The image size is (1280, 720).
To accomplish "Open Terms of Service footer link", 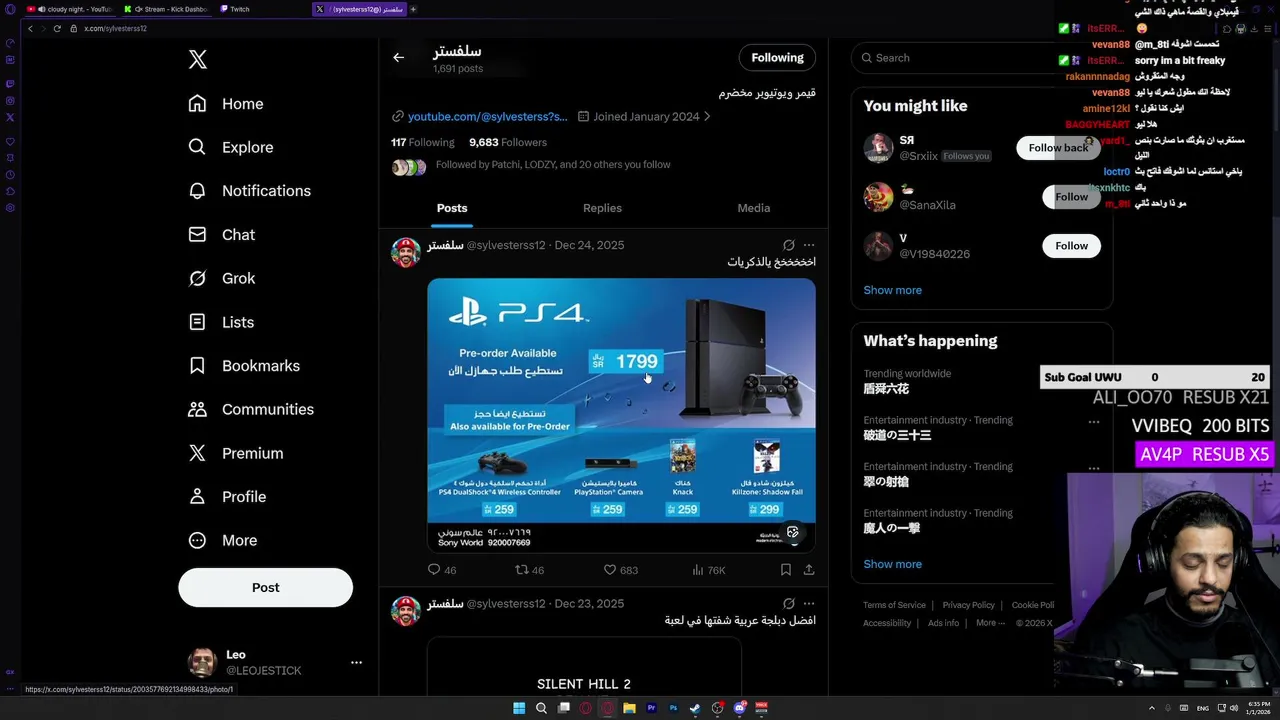I will [895, 605].
